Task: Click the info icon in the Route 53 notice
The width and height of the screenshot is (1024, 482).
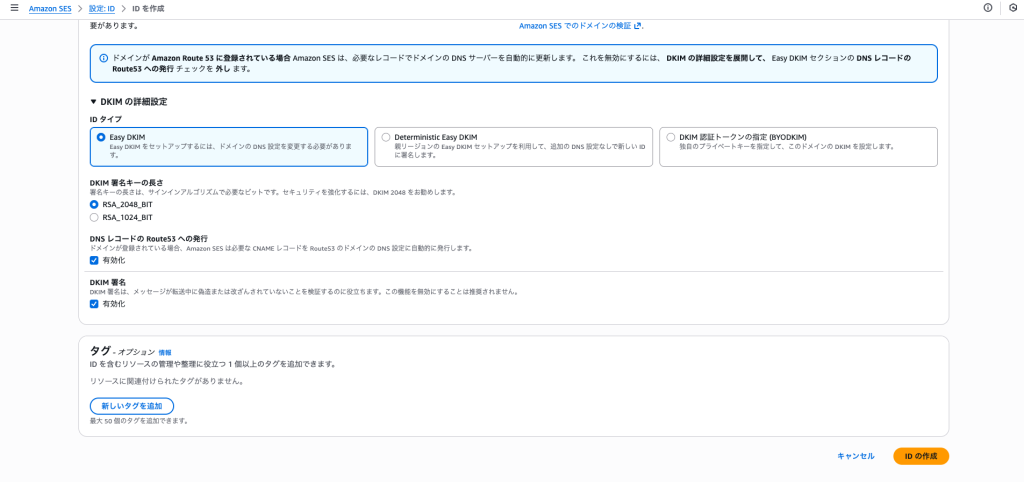Action: click(x=104, y=58)
